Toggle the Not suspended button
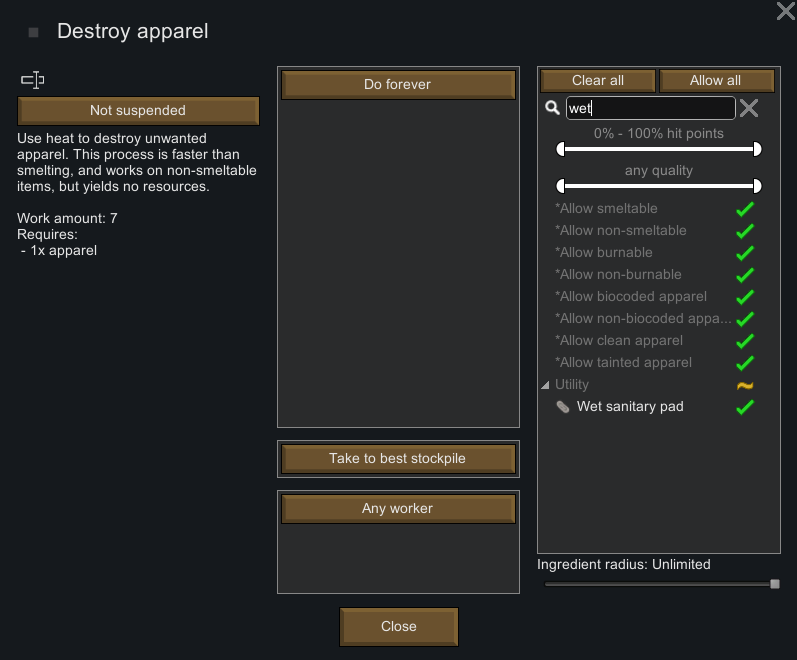The width and height of the screenshot is (797, 660). tap(138, 110)
